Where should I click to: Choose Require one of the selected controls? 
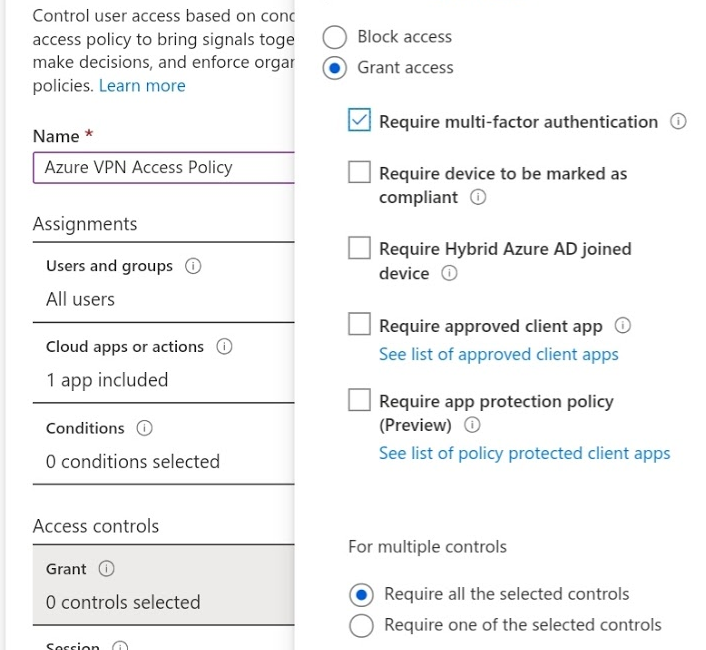(x=364, y=625)
